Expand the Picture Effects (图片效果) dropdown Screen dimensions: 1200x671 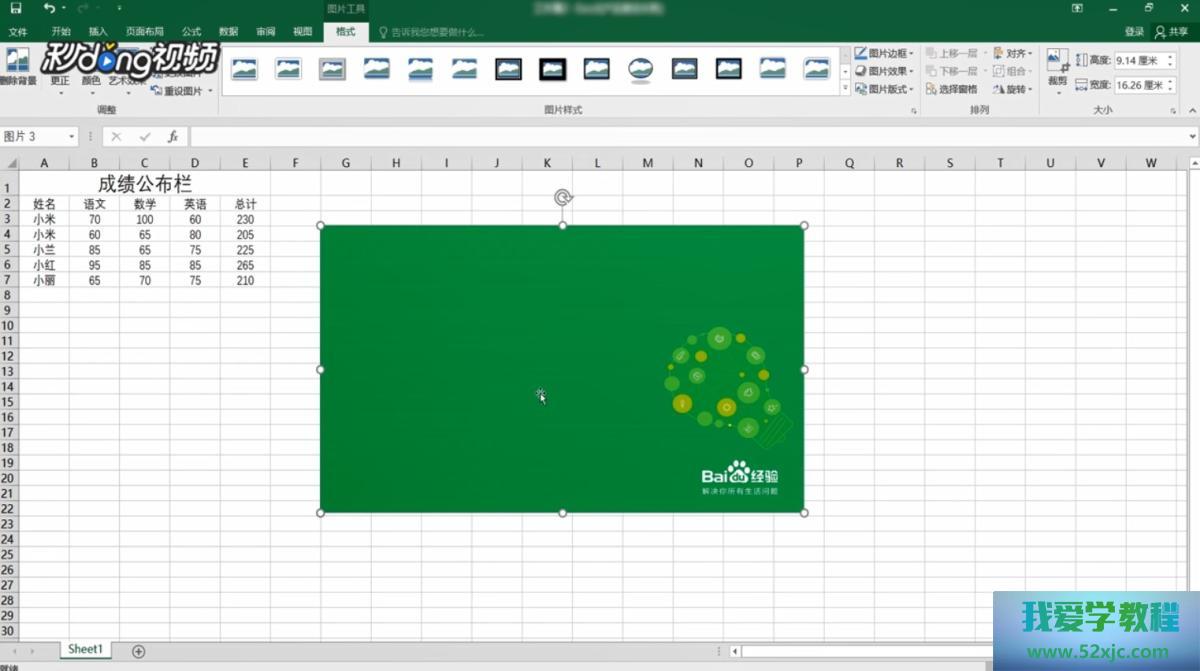click(x=912, y=71)
